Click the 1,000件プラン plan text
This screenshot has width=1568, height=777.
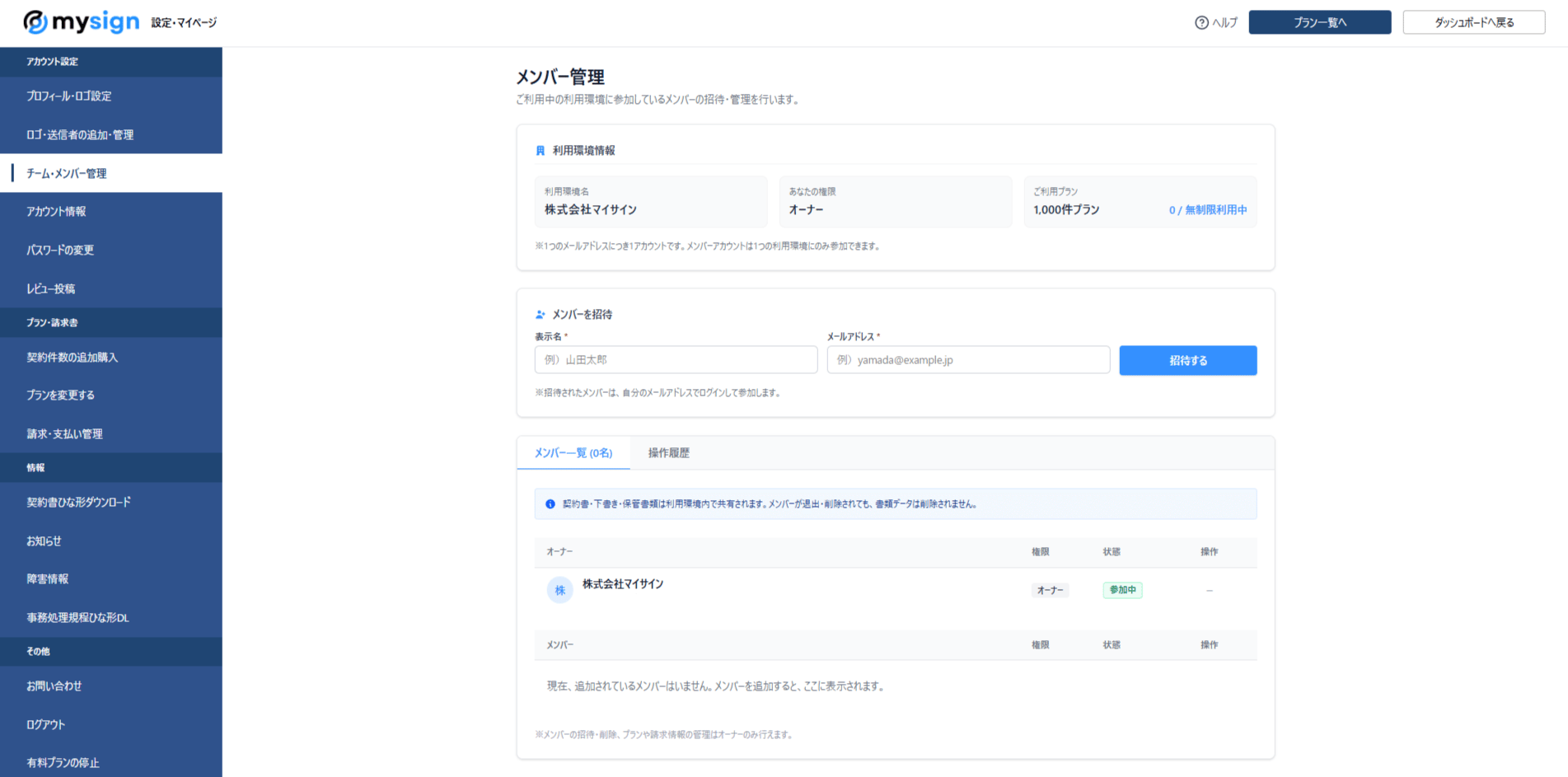click(x=1066, y=210)
